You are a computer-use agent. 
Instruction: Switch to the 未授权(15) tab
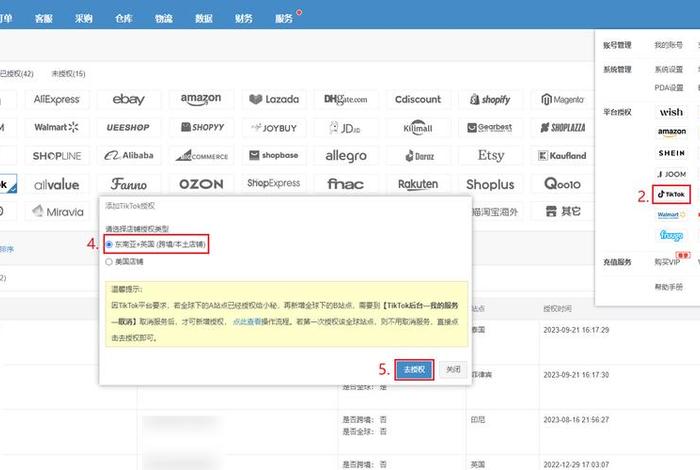click(68, 73)
